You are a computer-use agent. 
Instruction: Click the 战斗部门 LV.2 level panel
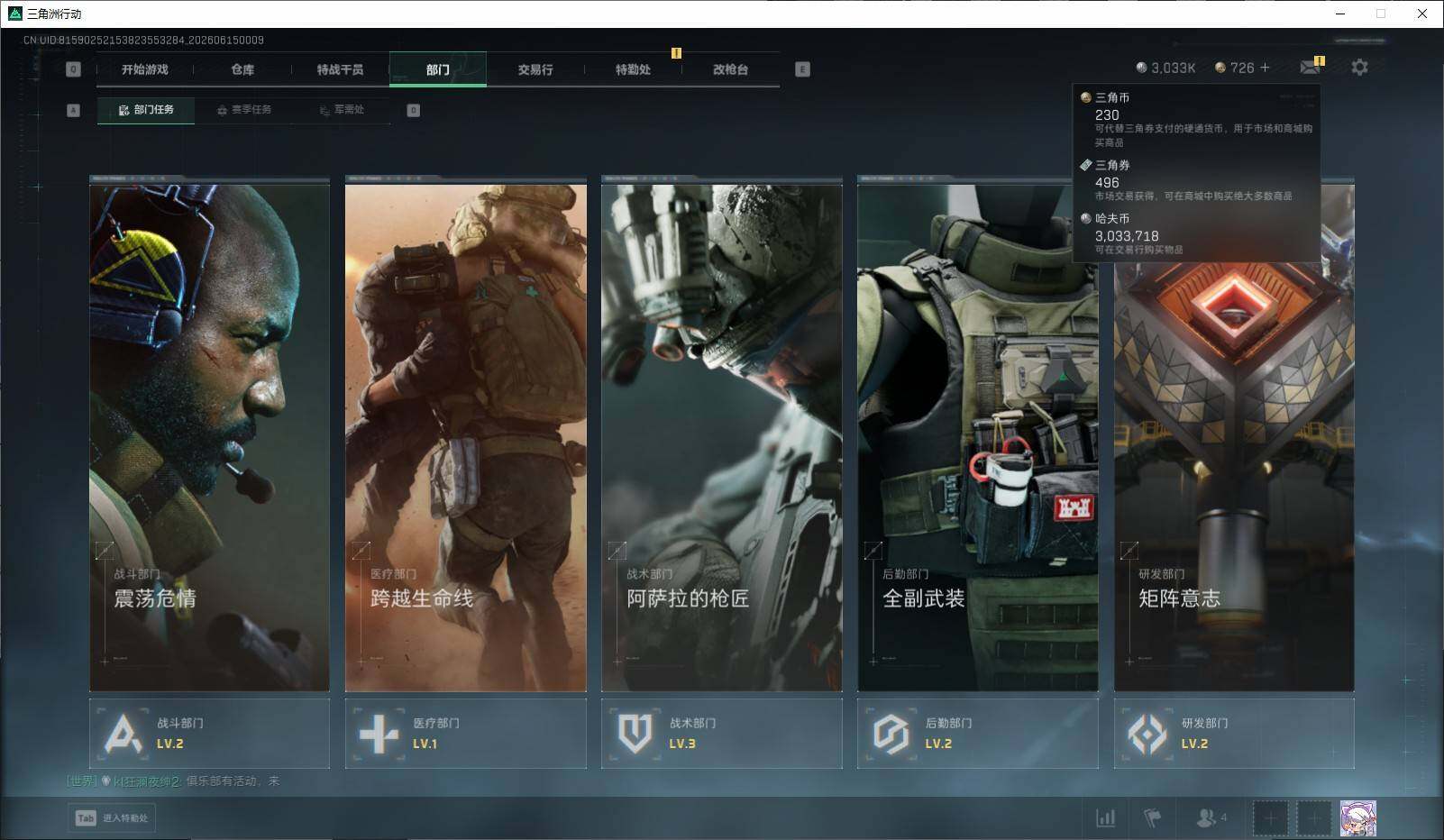coord(209,734)
